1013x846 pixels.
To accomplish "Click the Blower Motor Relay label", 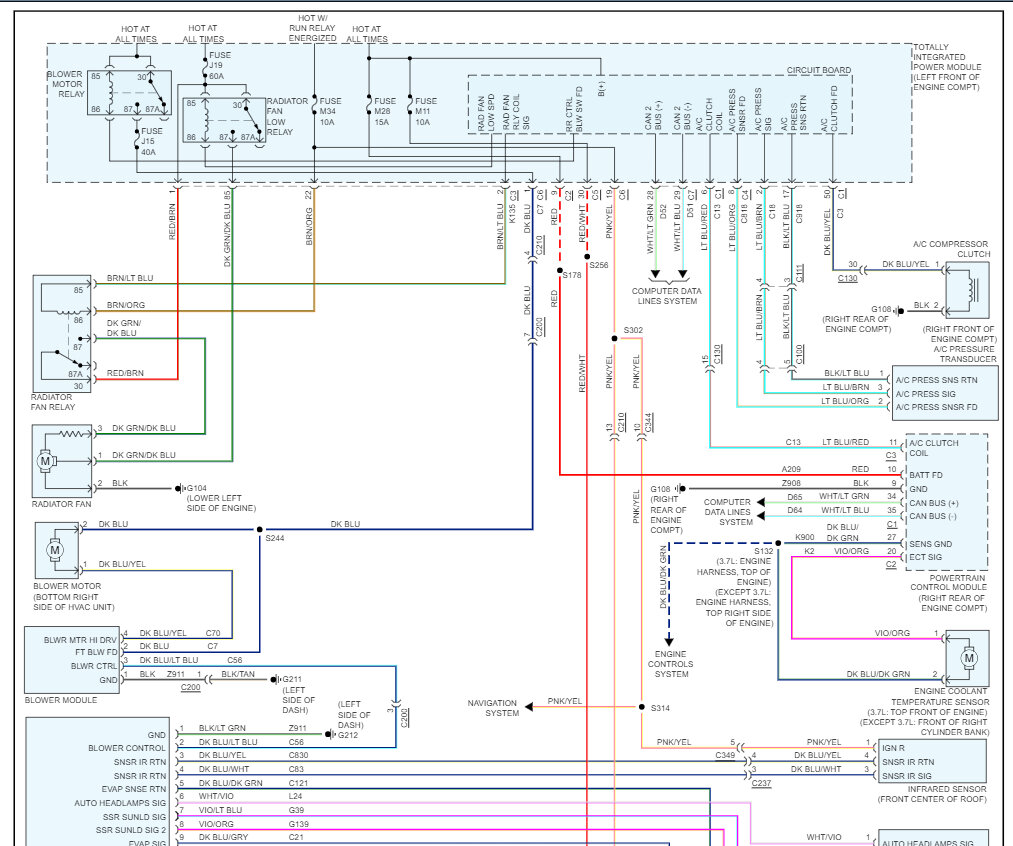I will coord(66,84).
